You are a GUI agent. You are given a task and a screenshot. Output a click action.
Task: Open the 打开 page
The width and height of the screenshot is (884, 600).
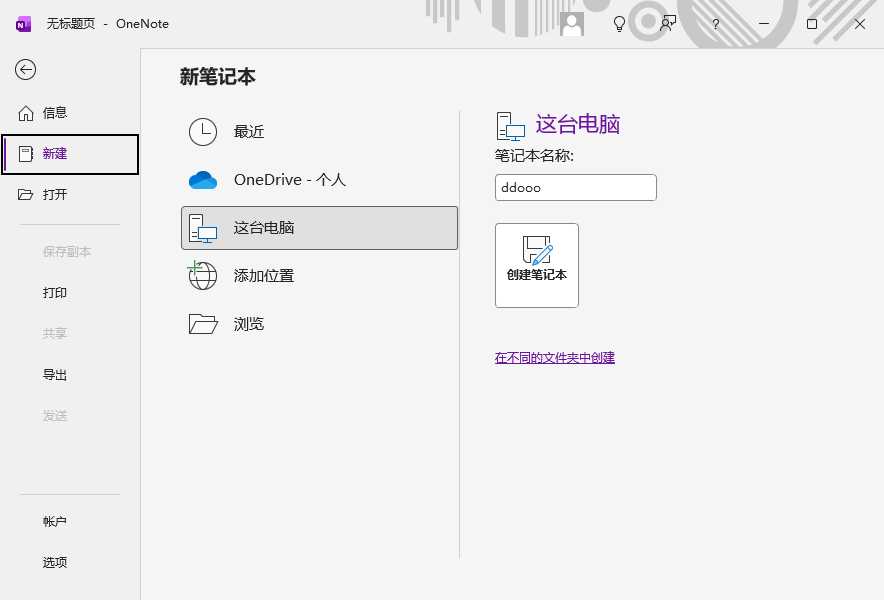(70, 195)
